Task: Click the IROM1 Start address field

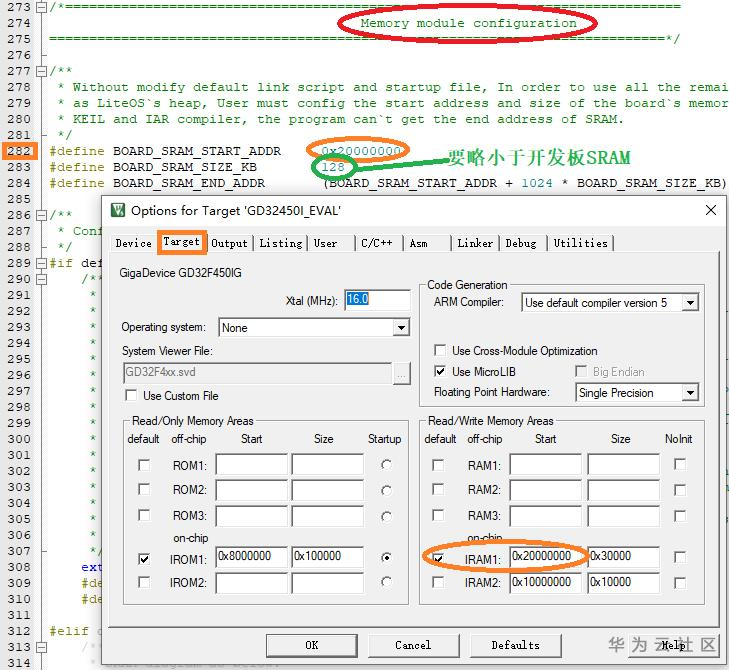Action: pos(252,557)
